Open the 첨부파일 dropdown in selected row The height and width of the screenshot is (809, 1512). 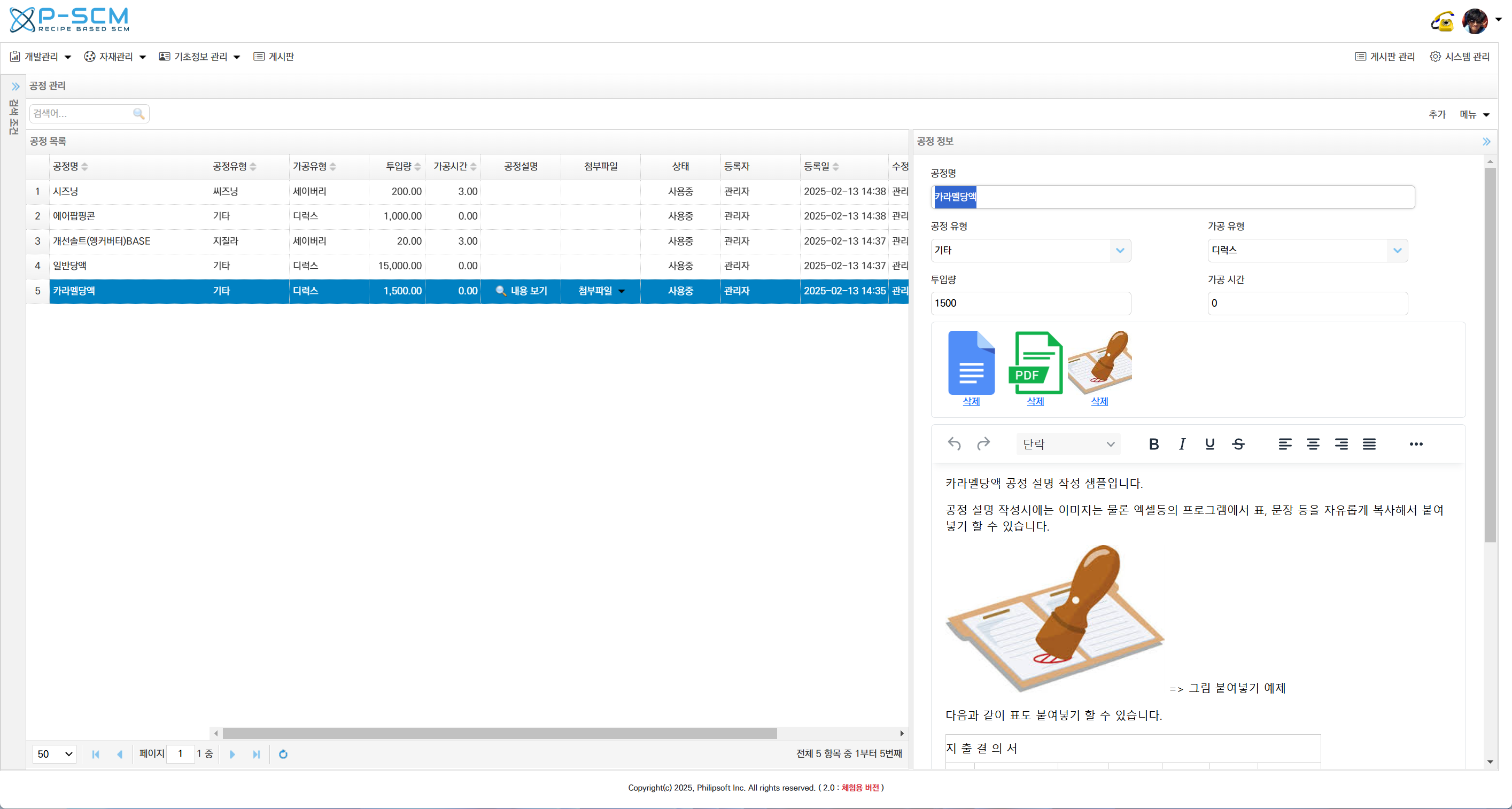[x=601, y=291]
